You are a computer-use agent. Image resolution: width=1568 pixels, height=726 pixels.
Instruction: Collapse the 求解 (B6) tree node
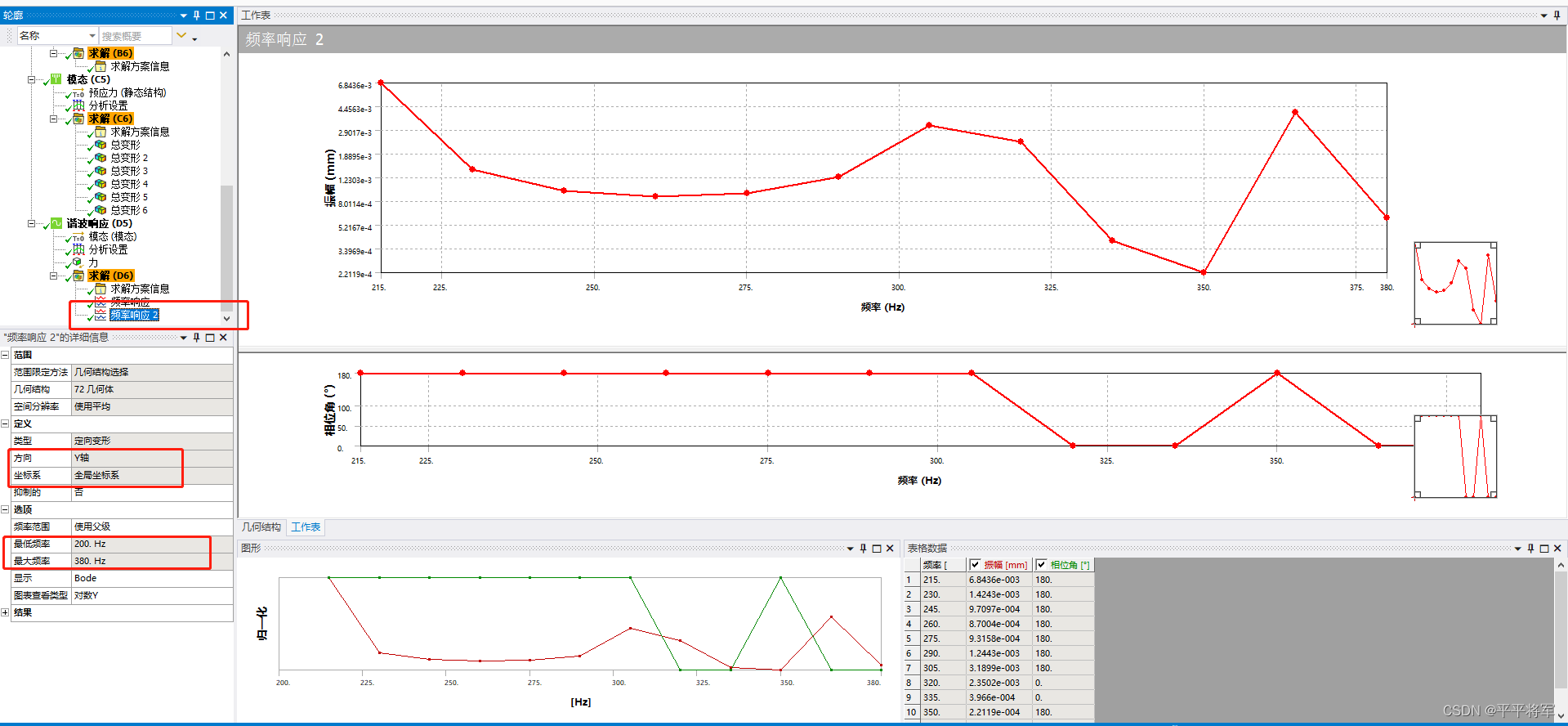(x=54, y=53)
